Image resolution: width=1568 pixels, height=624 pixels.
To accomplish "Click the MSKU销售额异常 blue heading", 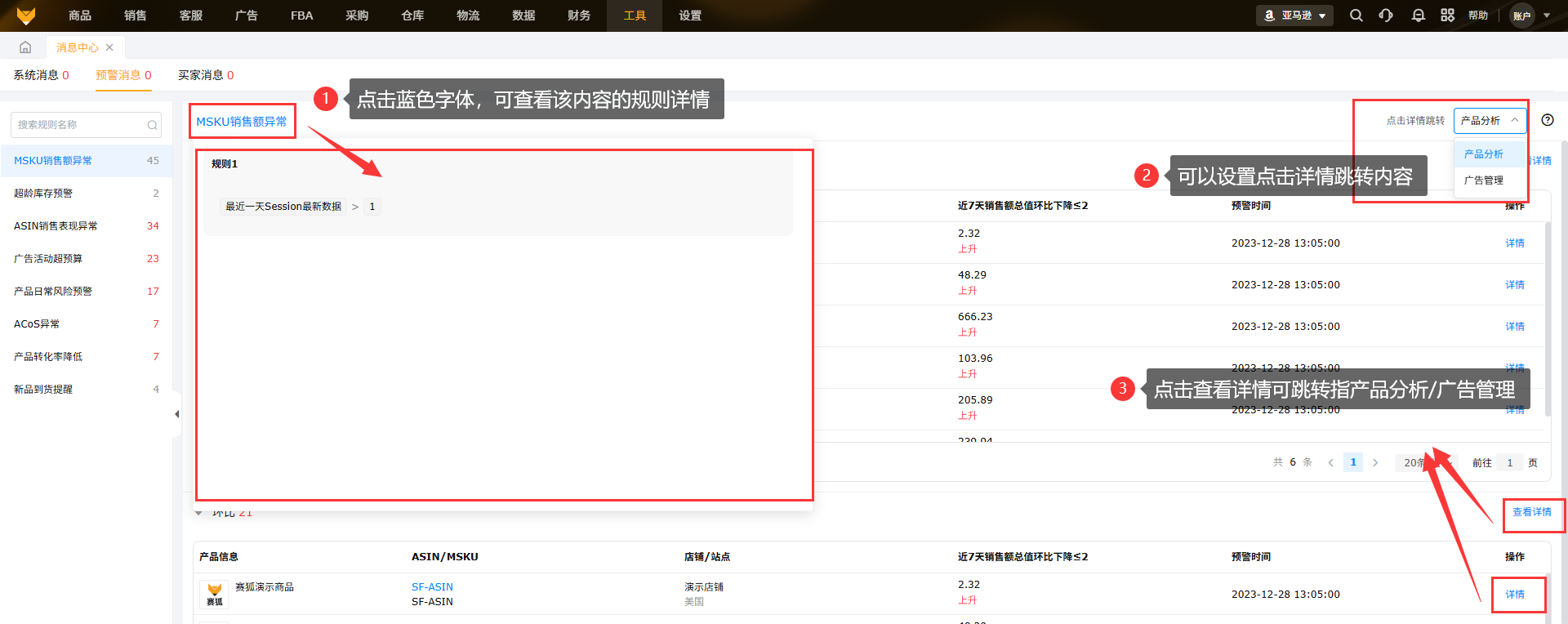I will [x=241, y=122].
